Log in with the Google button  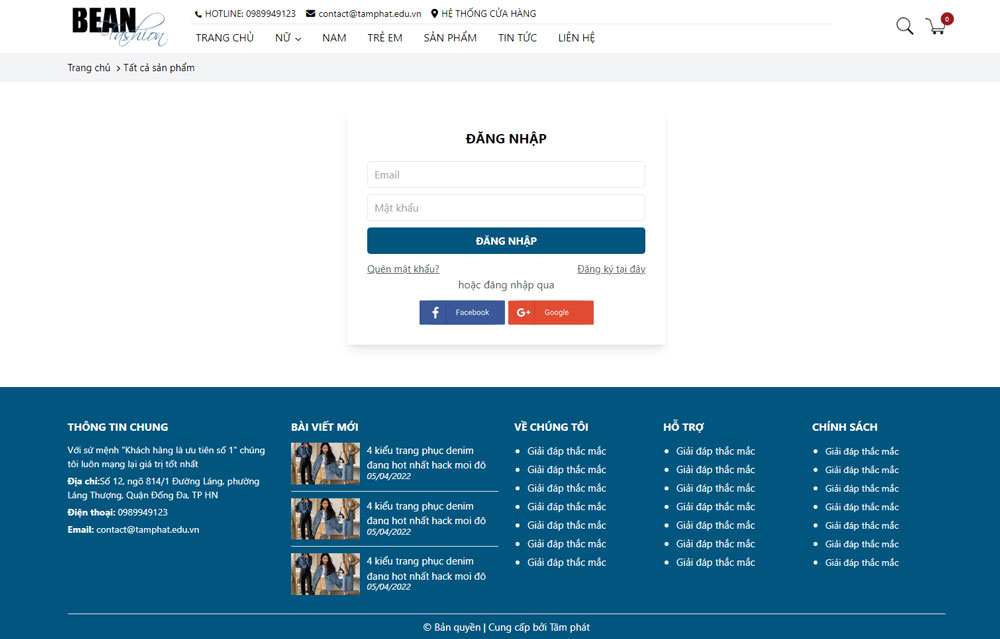[550, 313]
